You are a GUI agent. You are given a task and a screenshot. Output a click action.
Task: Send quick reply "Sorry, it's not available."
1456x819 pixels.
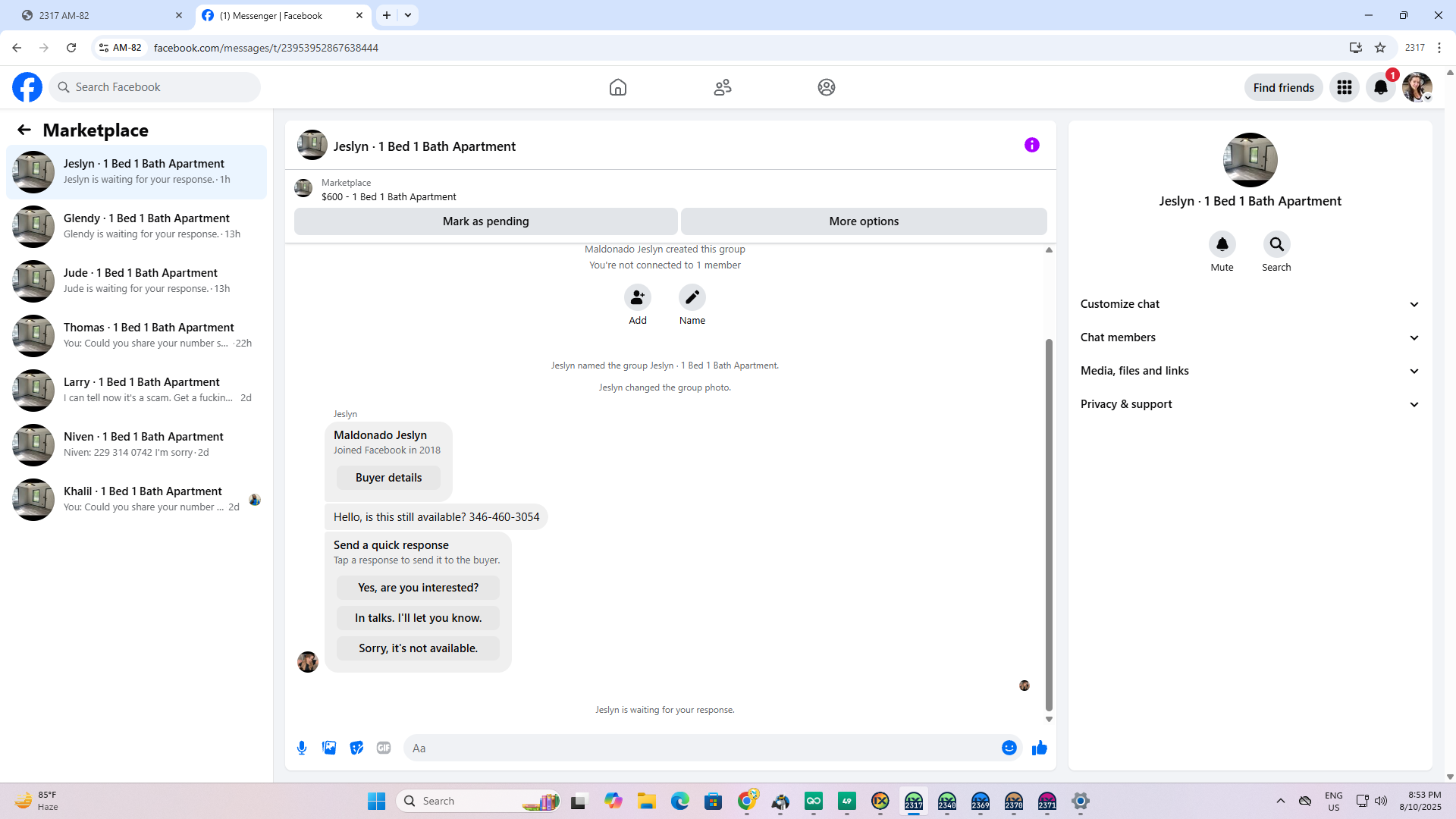pyautogui.click(x=418, y=648)
